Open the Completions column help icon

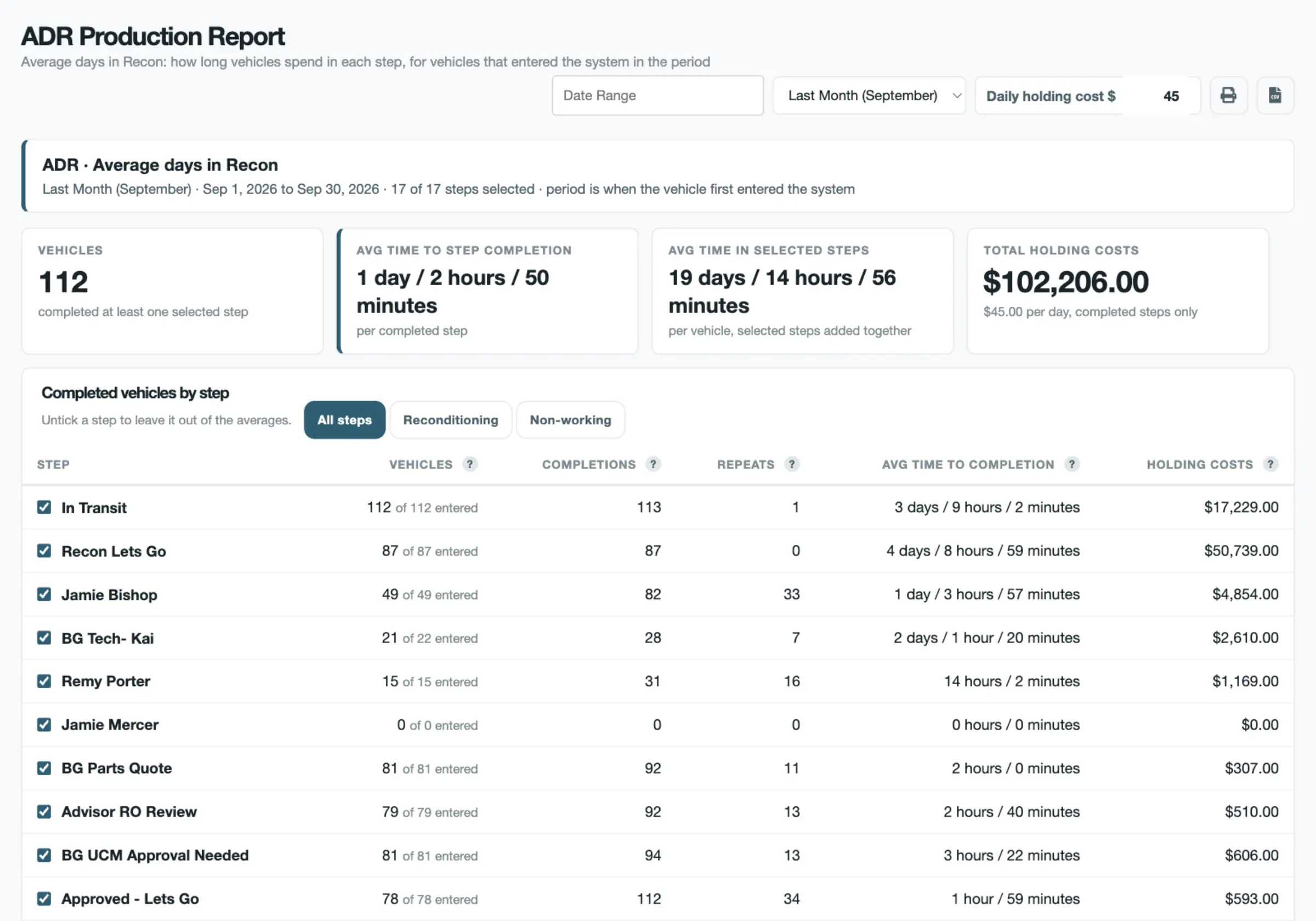(653, 464)
